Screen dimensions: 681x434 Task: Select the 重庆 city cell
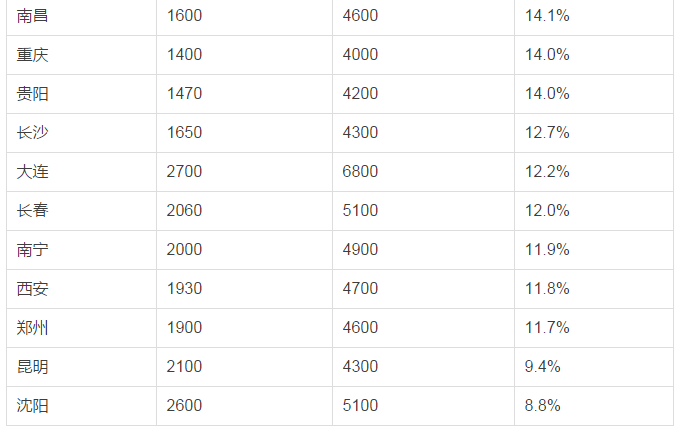point(33,55)
